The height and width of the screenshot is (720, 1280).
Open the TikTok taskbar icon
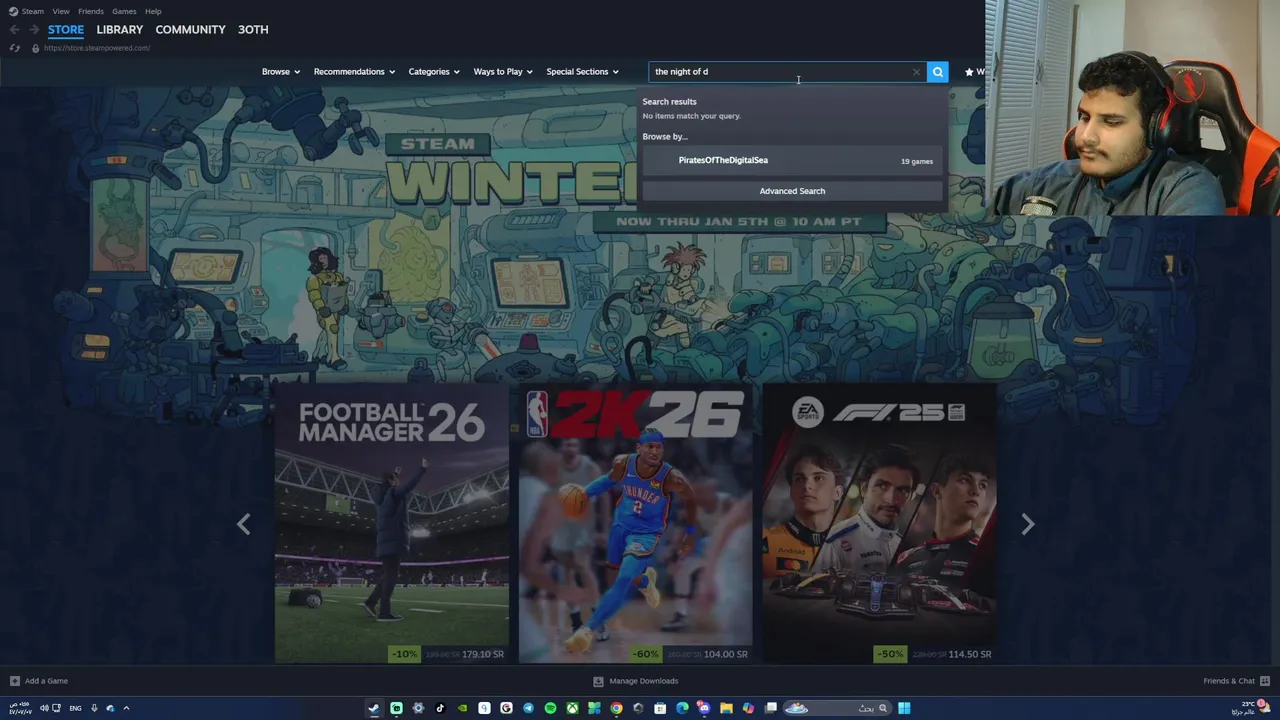click(x=440, y=708)
